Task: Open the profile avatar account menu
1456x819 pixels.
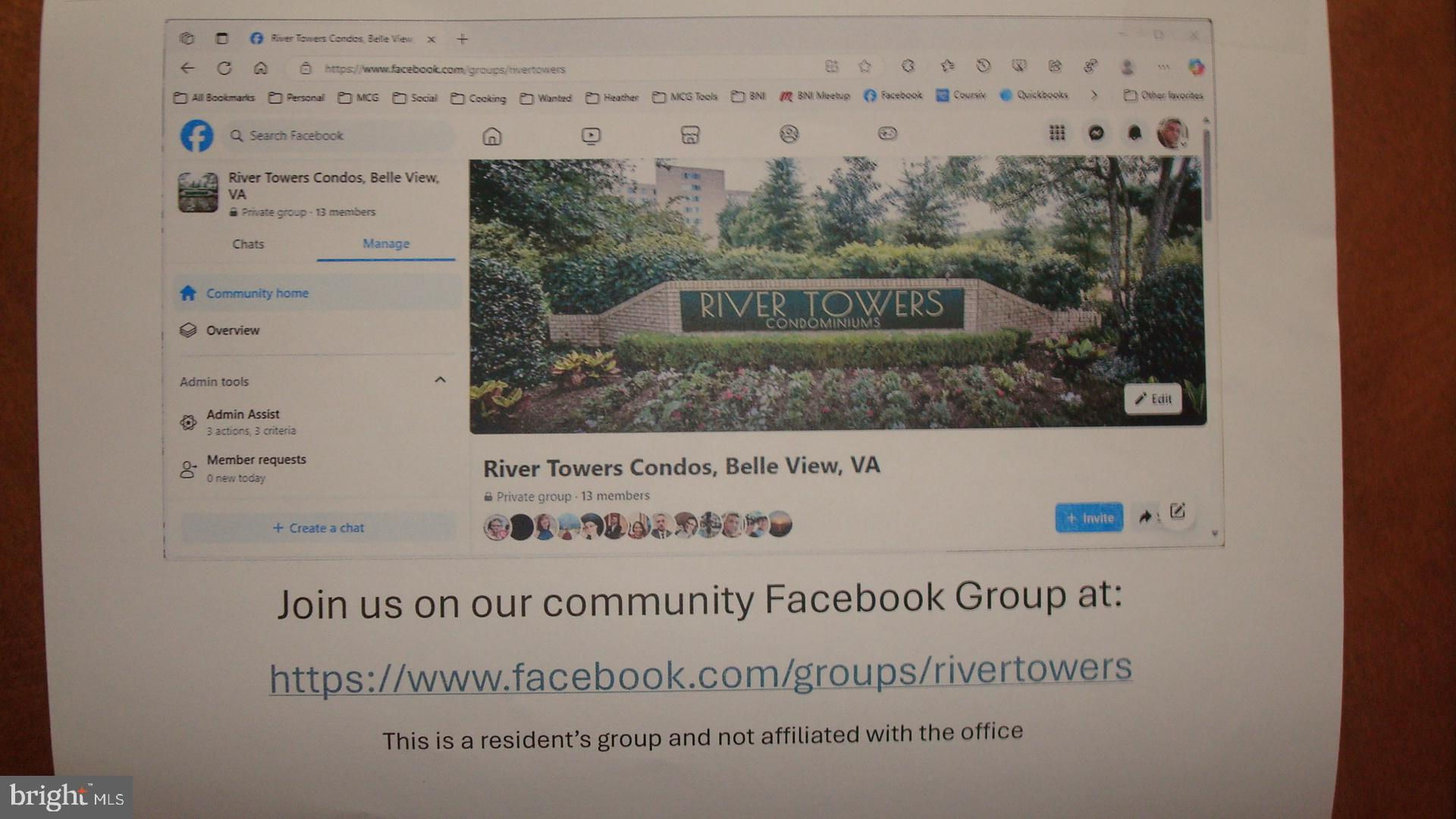Action: point(1172,133)
